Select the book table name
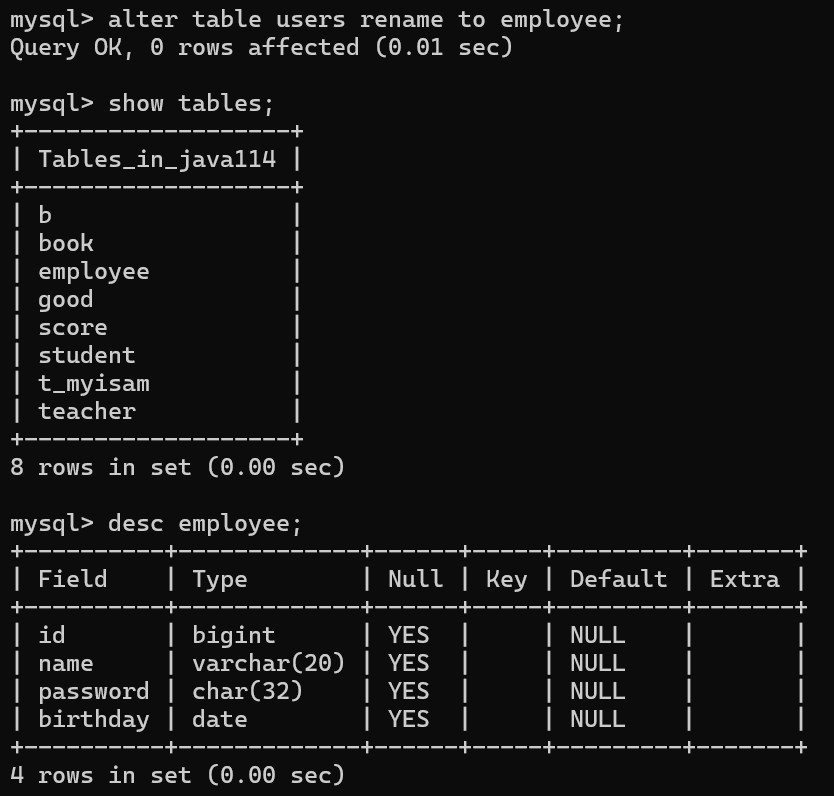834x796 pixels. click(x=66, y=244)
